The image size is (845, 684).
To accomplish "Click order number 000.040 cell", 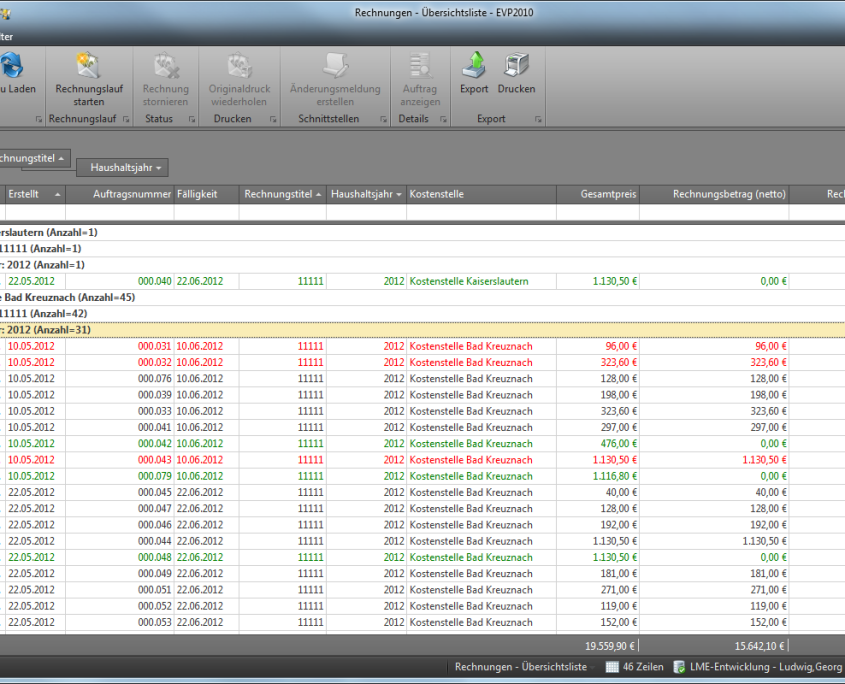I will click(x=120, y=281).
